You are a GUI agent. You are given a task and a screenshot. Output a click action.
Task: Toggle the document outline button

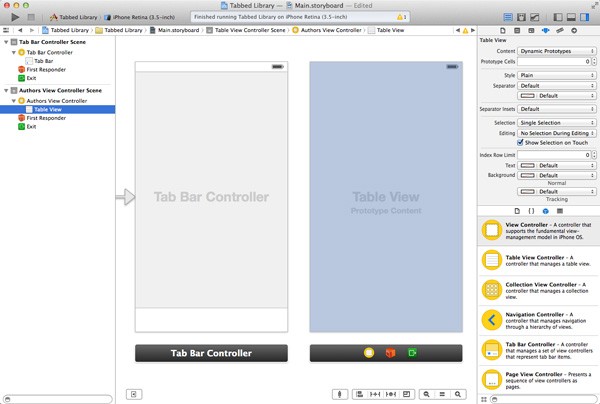[x=134, y=394]
